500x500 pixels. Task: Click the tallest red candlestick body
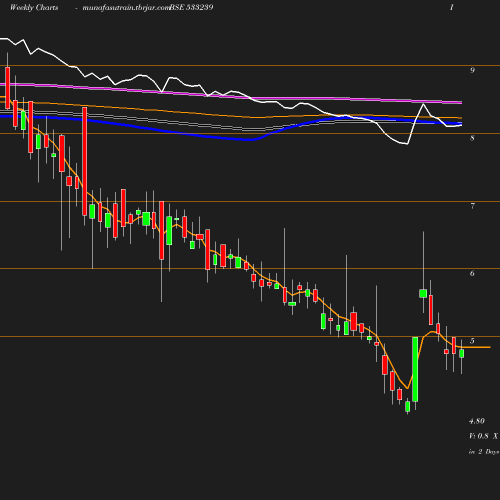(x=85, y=161)
